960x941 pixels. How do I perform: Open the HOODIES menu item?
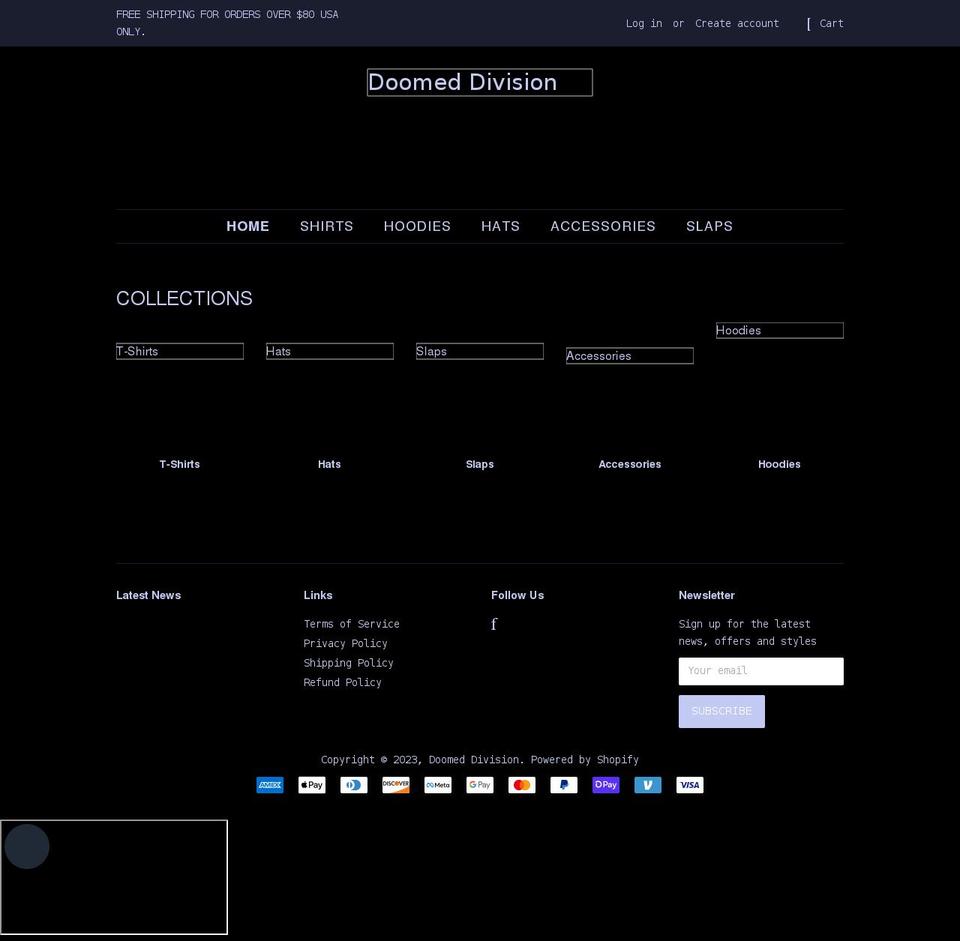click(417, 226)
